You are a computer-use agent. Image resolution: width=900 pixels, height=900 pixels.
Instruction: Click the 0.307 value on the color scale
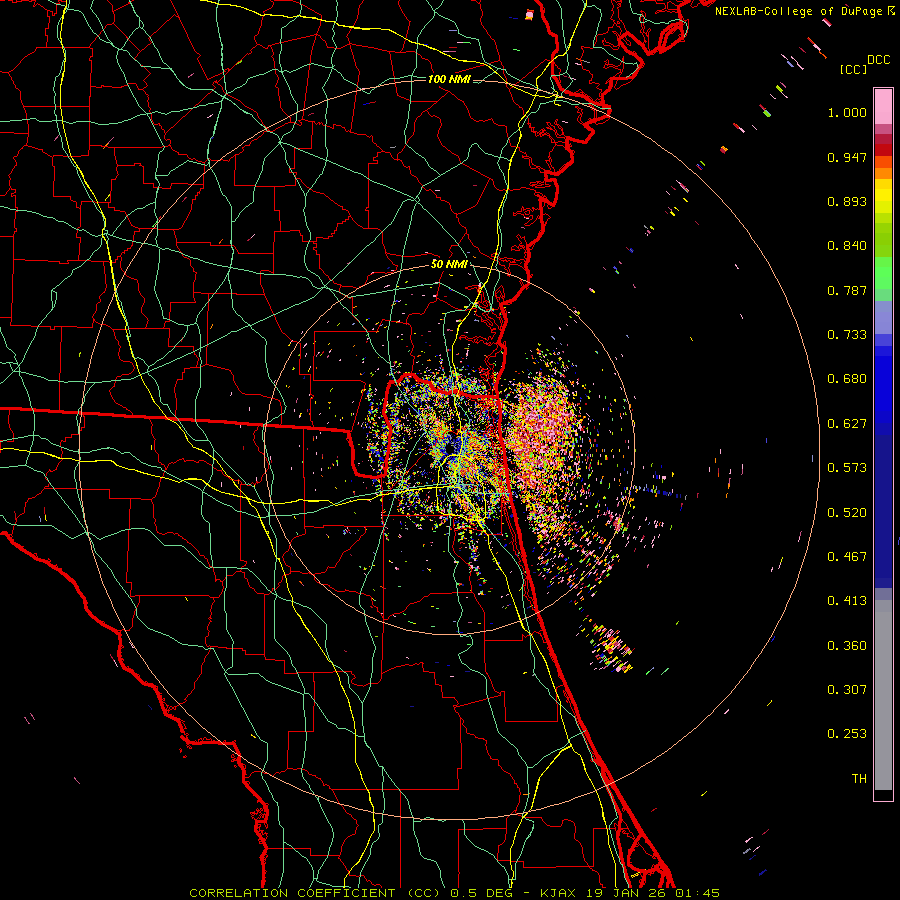coord(847,690)
